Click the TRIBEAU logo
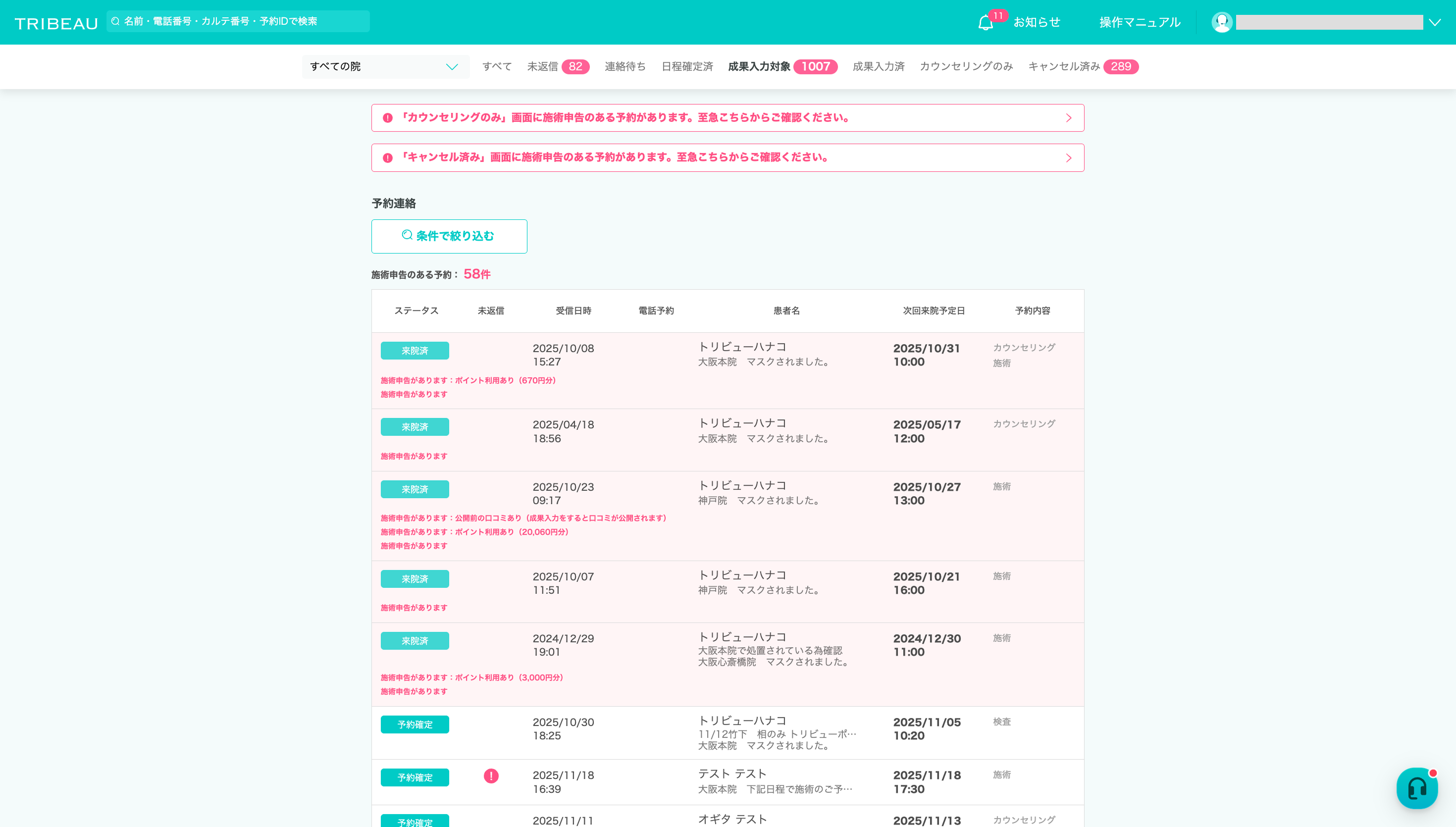 pos(56,23)
